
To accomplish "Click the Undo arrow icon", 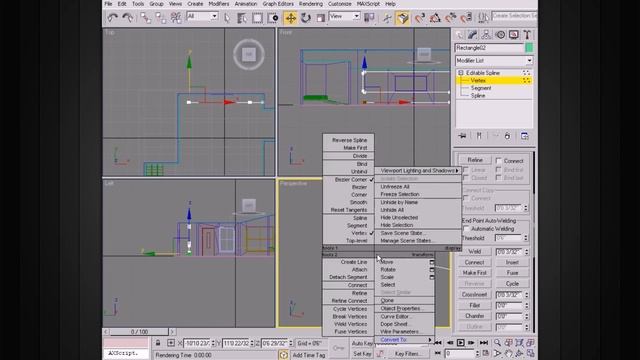I will pyautogui.click(x=112, y=18).
